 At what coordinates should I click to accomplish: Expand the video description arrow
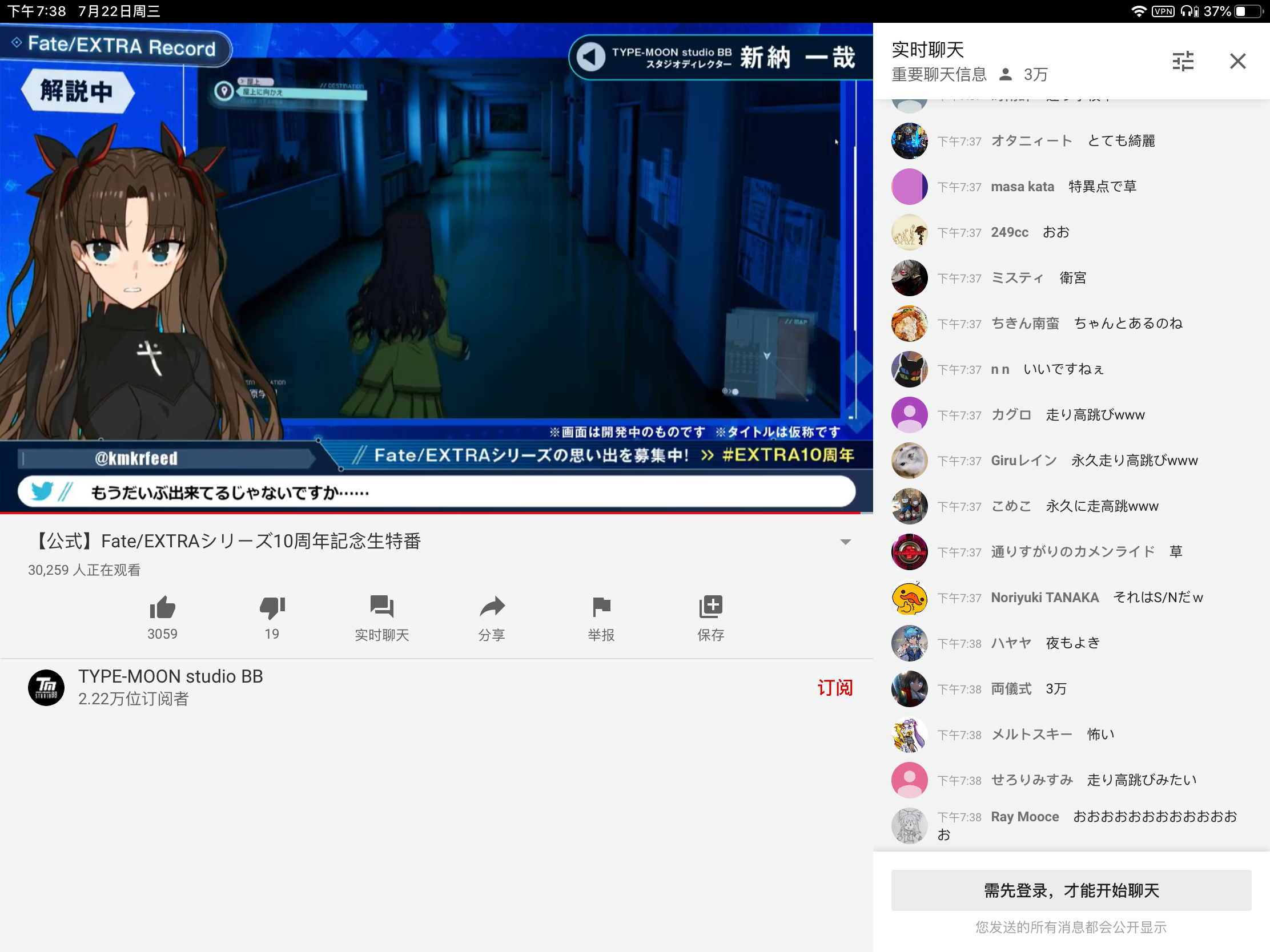click(845, 542)
